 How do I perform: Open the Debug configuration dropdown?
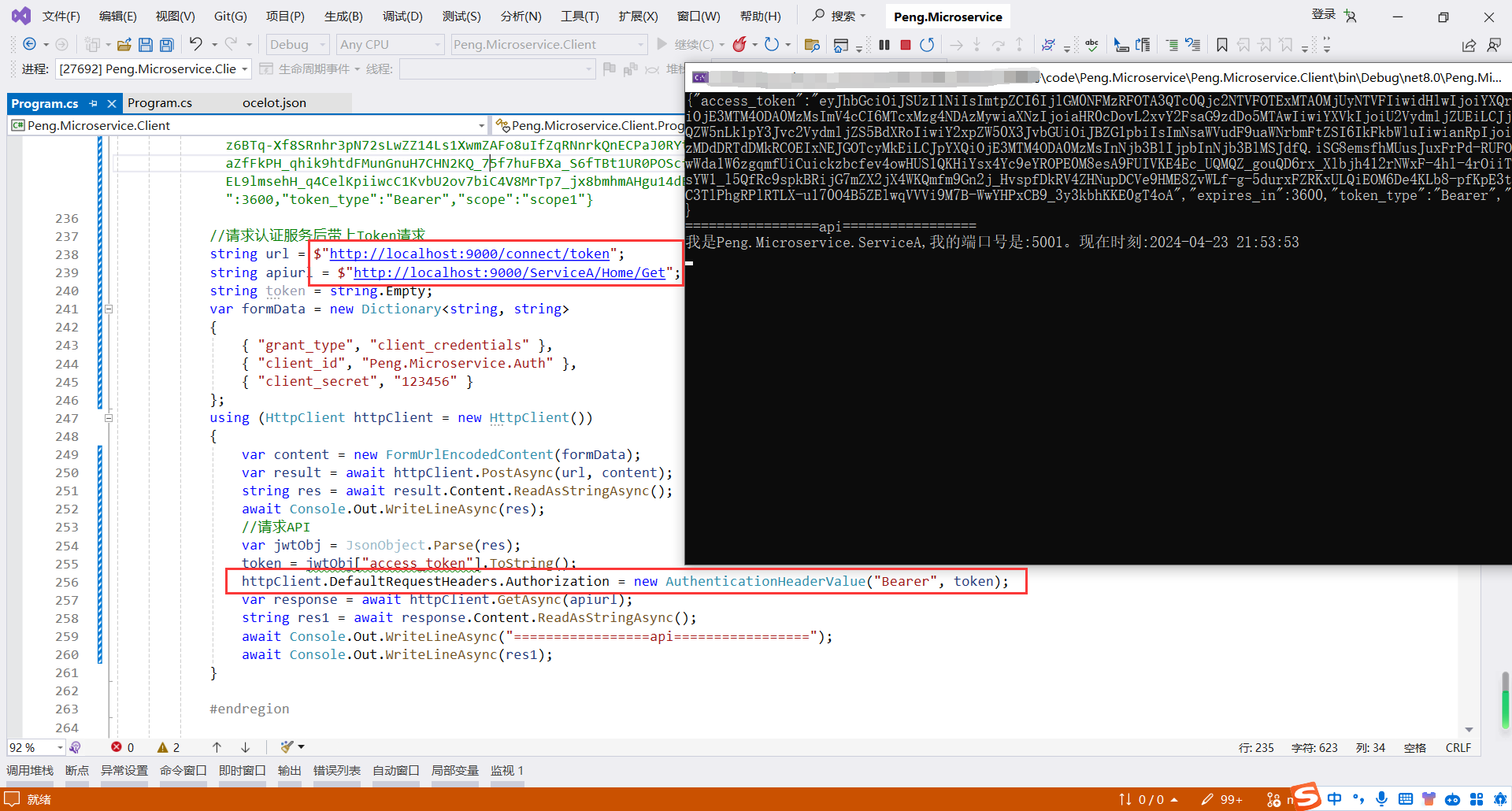[x=297, y=45]
